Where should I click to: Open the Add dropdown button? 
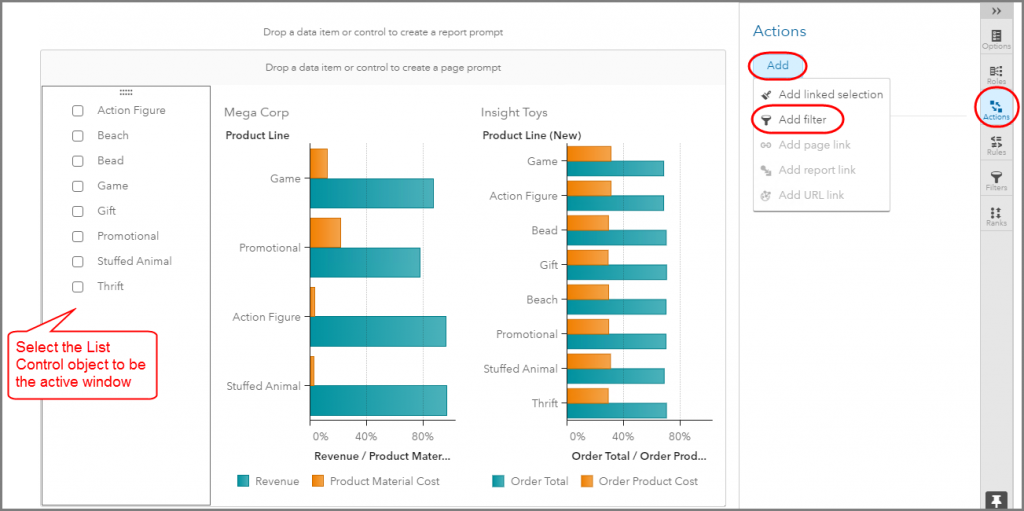[x=778, y=65]
